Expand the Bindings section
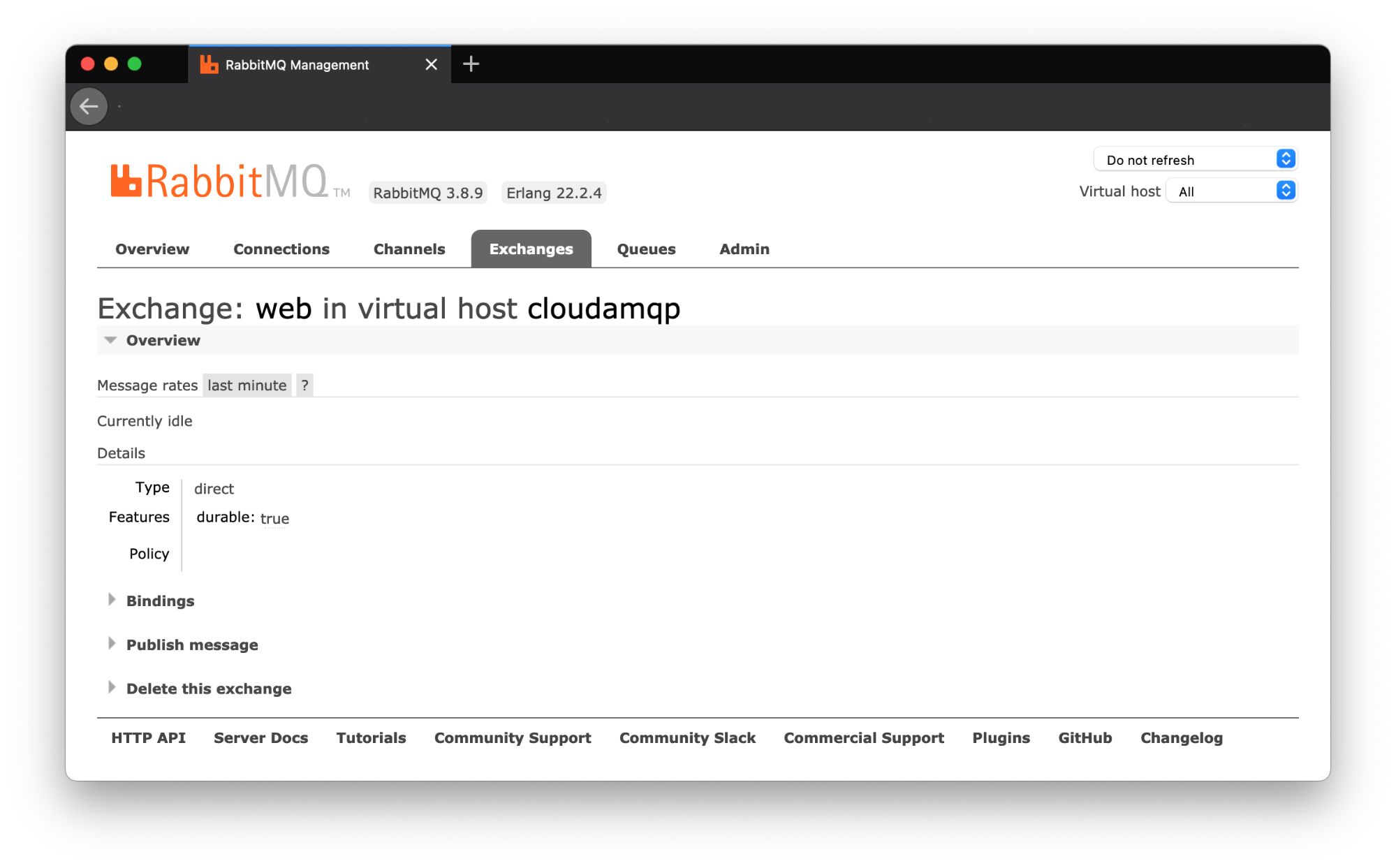The height and width of the screenshot is (868, 1396). [x=160, y=601]
